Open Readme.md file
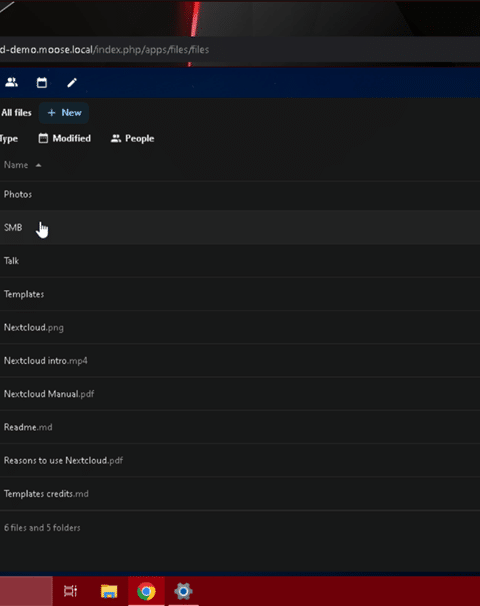Image resolution: width=480 pixels, height=606 pixels. point(28,427)
